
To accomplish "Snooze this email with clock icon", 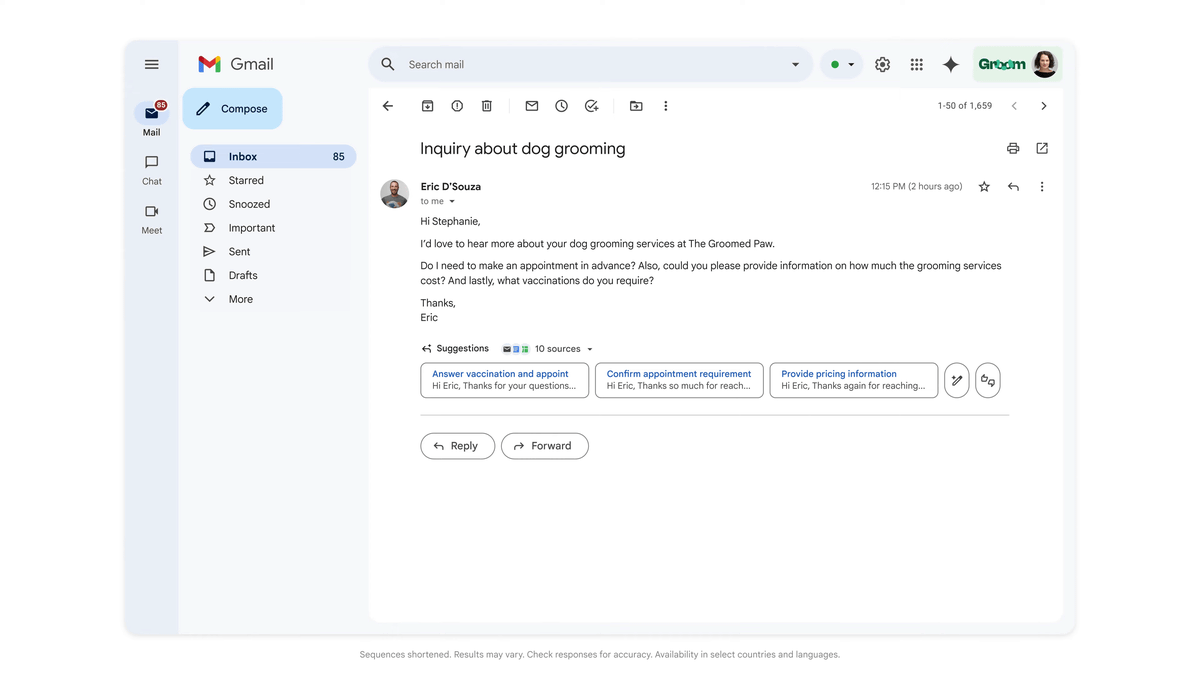I will [x=562, y=106].
